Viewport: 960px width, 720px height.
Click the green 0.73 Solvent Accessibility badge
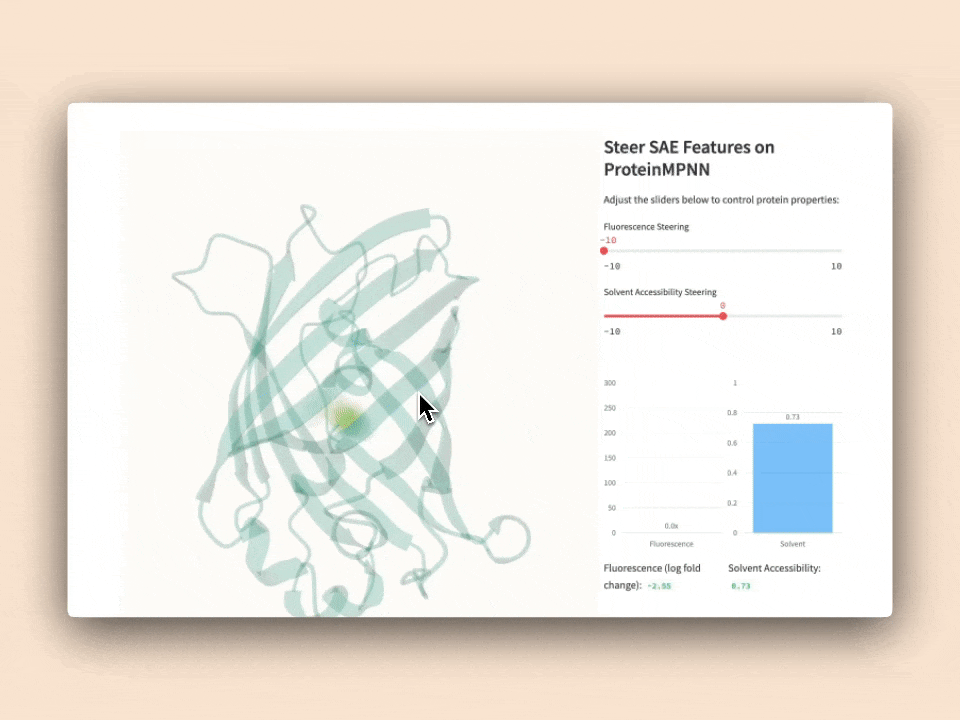(740, 585)
